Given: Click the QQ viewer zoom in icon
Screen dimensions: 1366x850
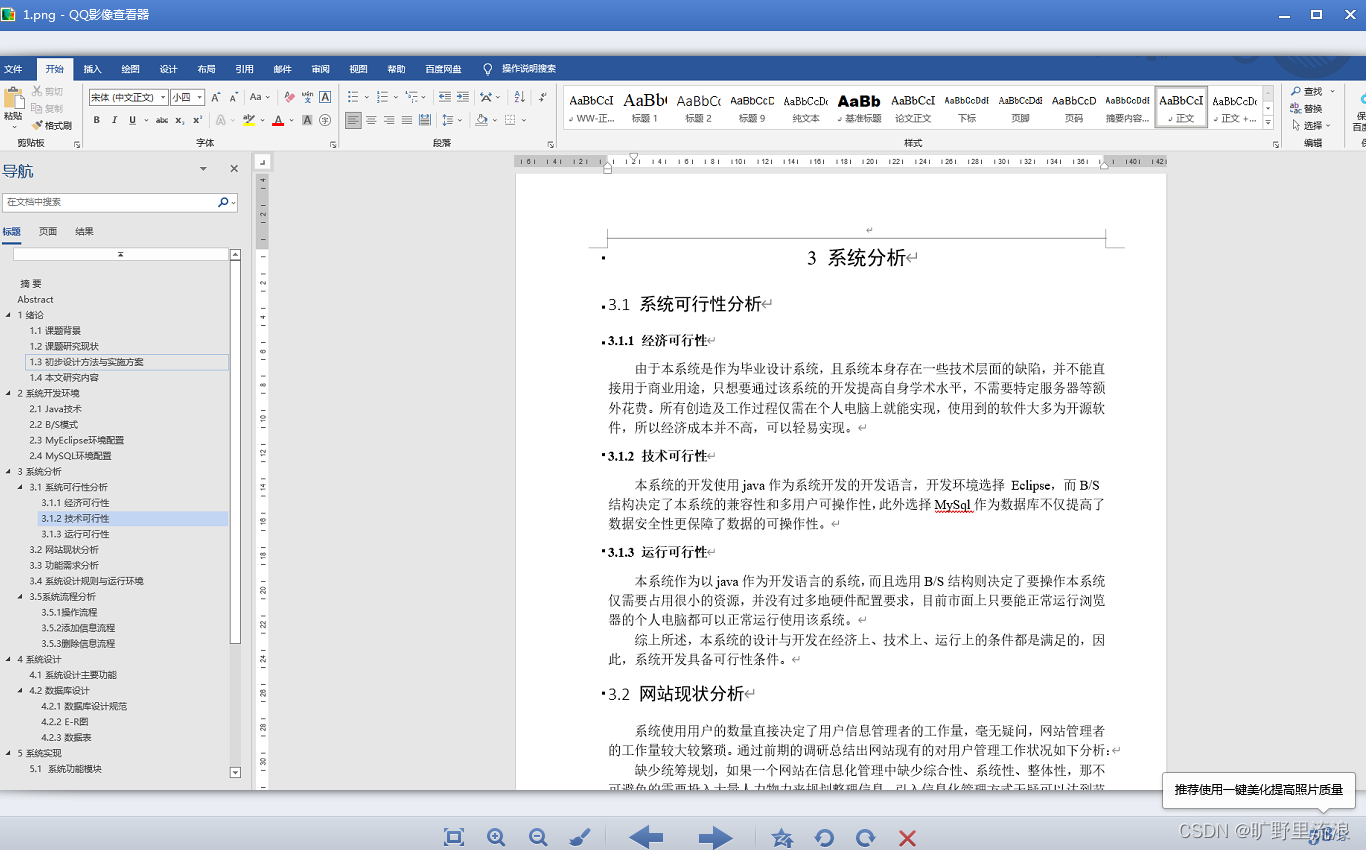Looking at the screenshot, I should 496,838.
